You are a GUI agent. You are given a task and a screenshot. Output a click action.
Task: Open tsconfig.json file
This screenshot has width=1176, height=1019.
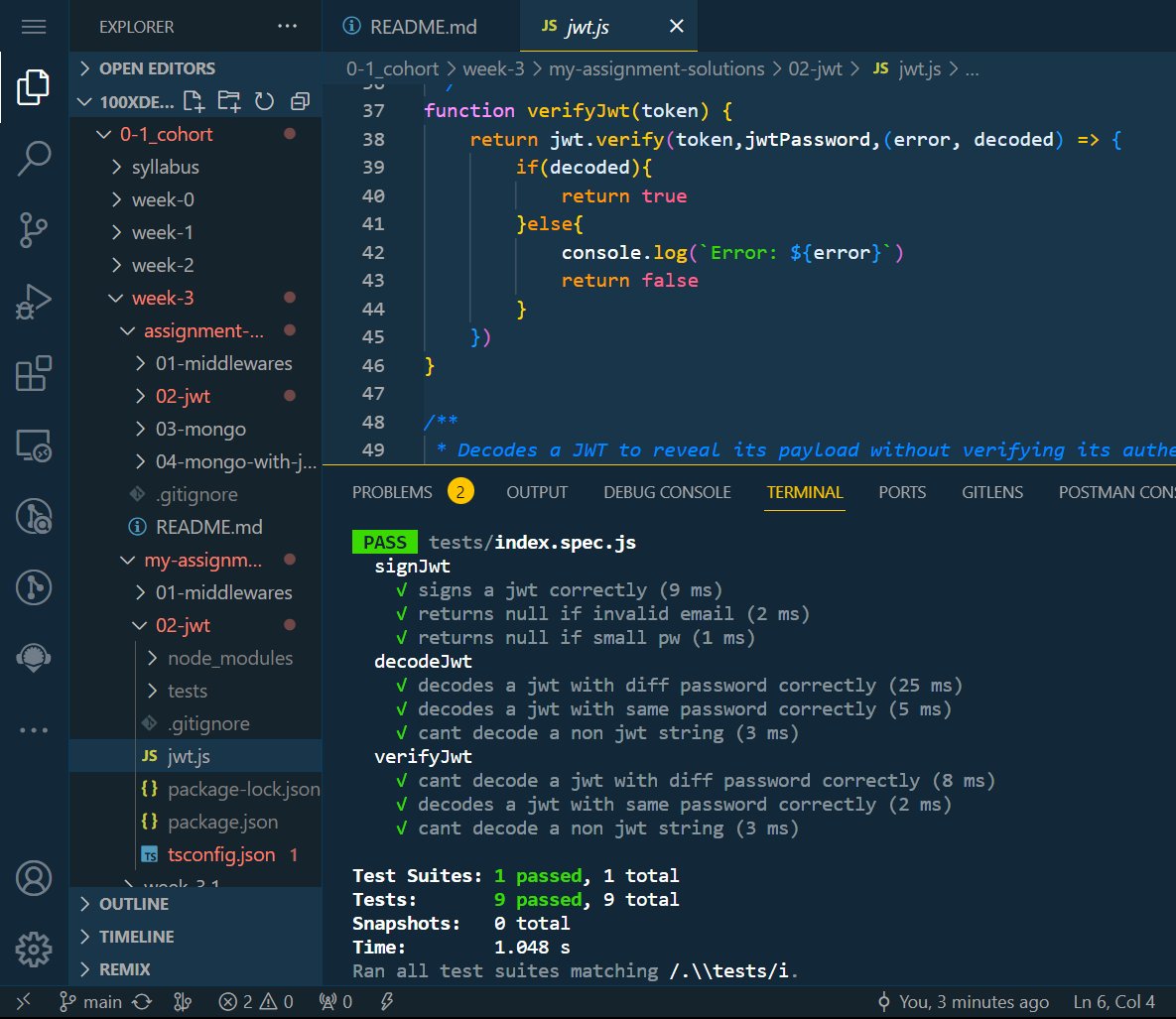click(x=196, y=854)
